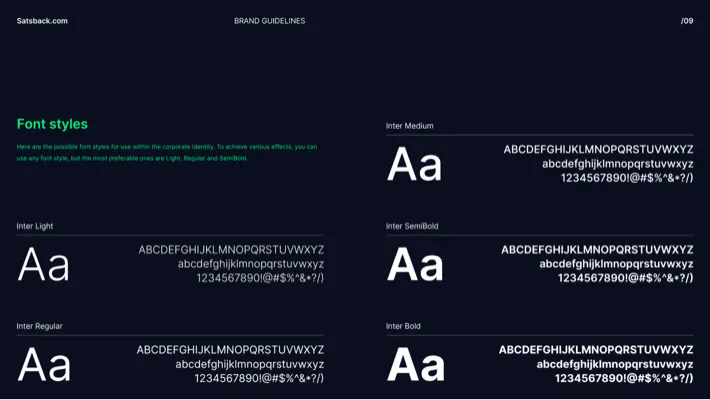Click the /09 page number

[686, 21]
